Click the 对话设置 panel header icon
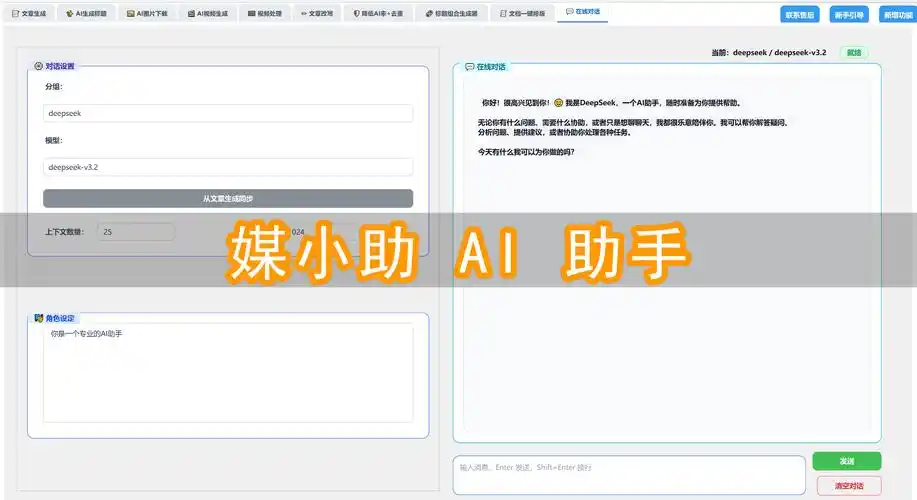The height and width of the screenshot is (500, 917). click(x=39, y=66)
